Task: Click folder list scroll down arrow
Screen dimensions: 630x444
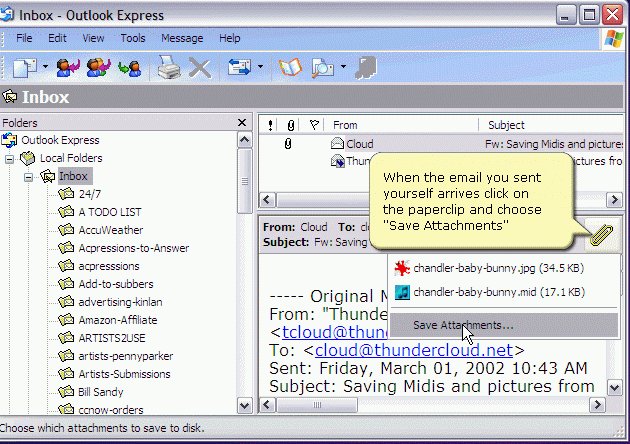Action: pyautogui.click(x=245, y=405)
